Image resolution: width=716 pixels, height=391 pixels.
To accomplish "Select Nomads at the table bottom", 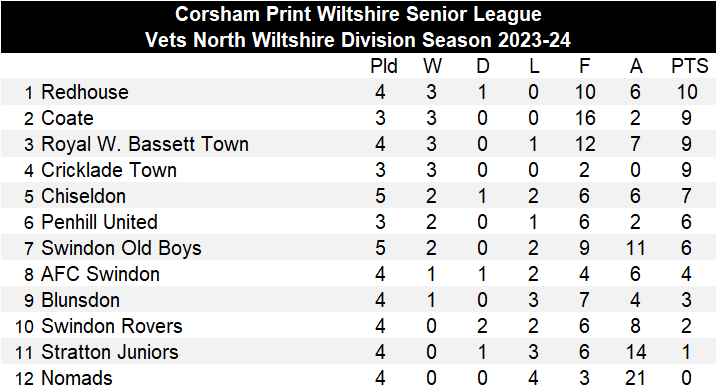I will (x=77, y=379).
